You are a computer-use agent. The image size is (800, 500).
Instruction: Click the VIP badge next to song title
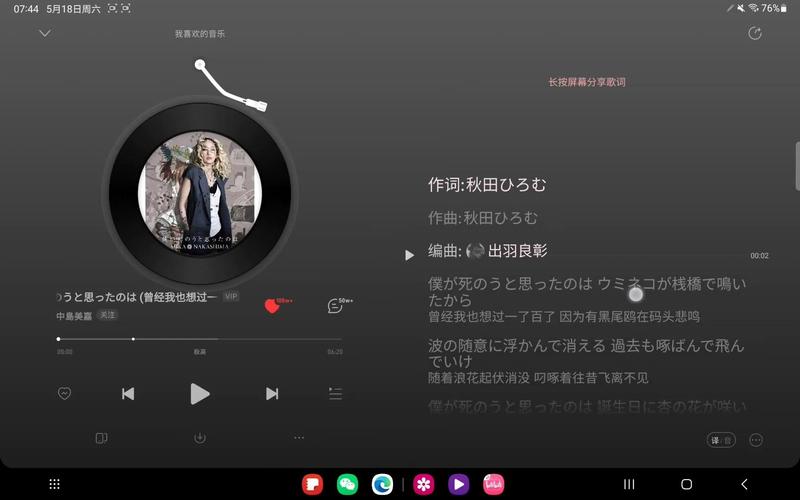click(231, 296)
